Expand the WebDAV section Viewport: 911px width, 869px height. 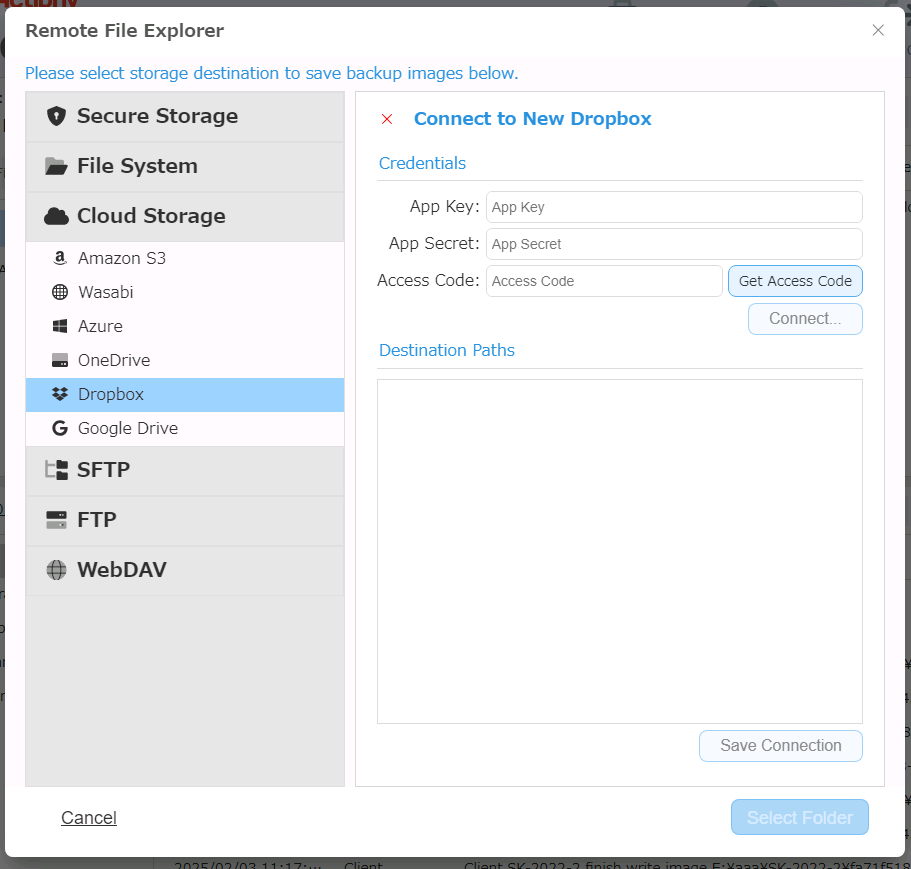[x=122, y=570]
